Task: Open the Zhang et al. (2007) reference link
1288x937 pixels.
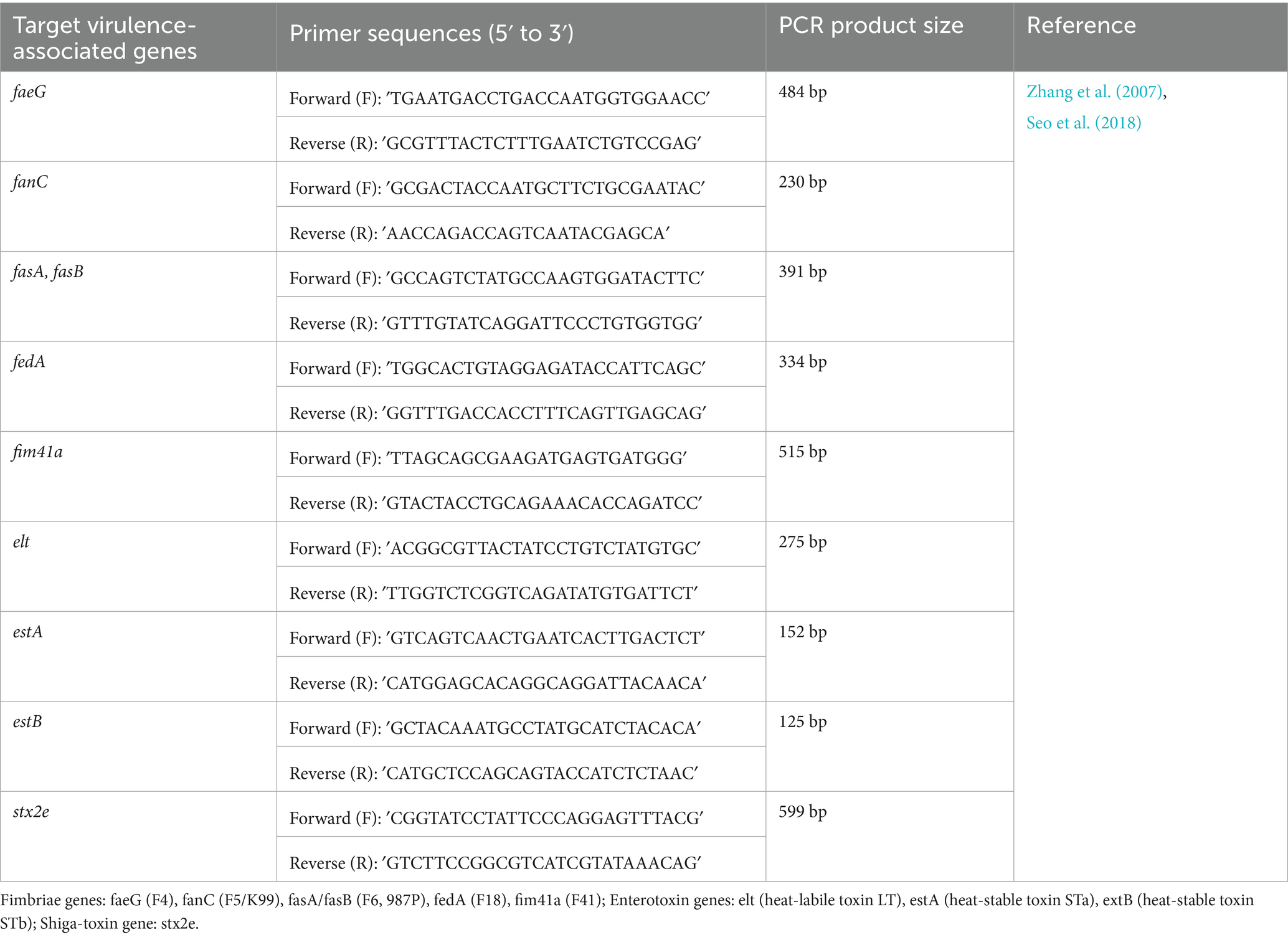Action: (1094, 92)
